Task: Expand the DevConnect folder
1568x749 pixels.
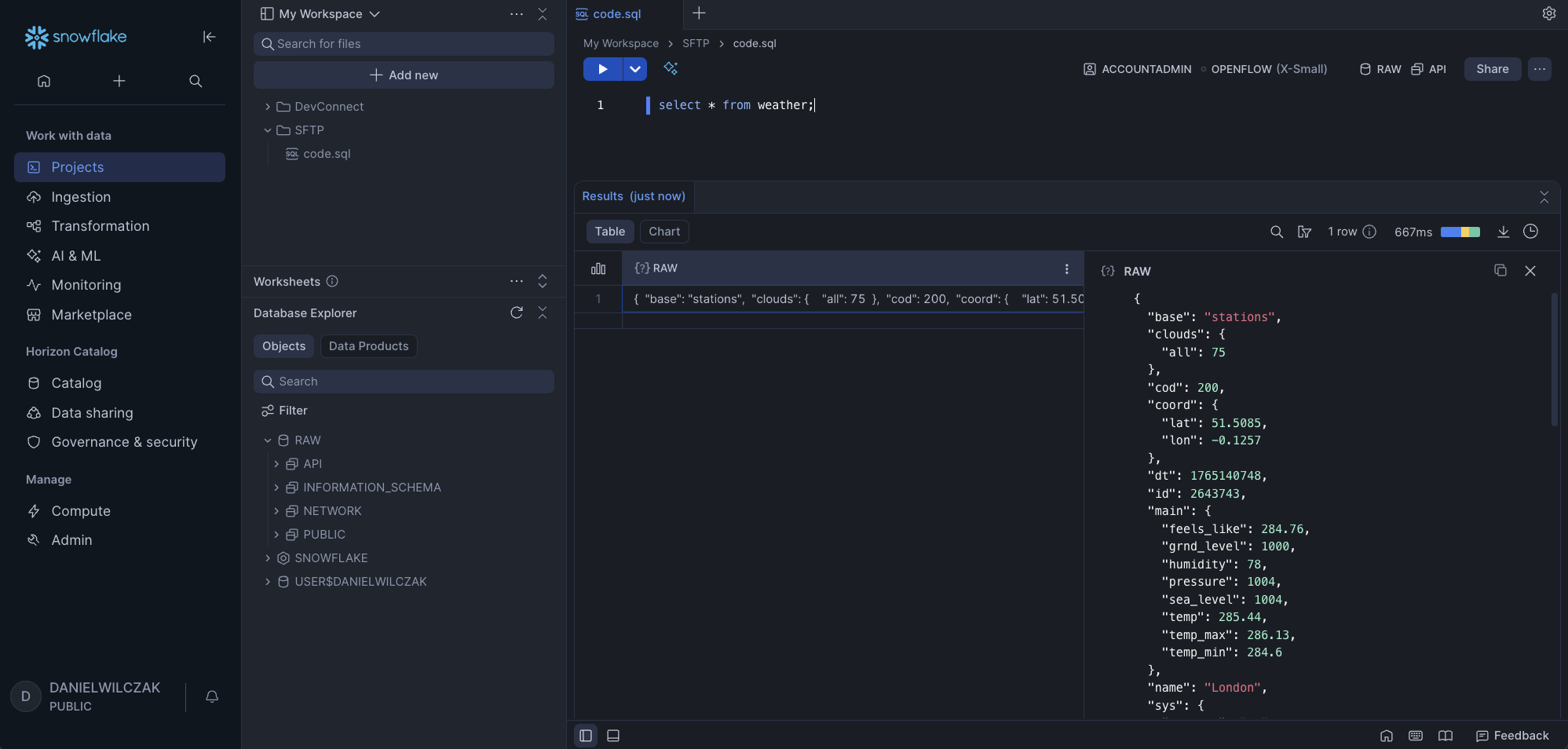Action: [268, 107]
